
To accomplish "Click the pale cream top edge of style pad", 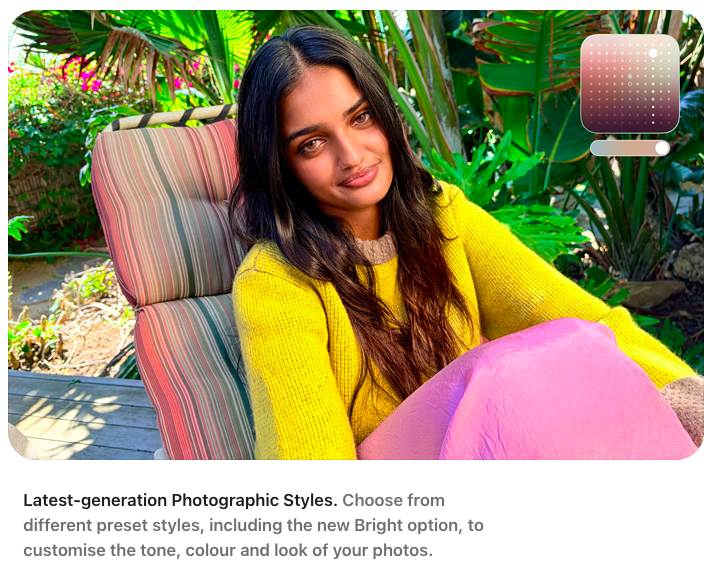I will click(630, 38).
